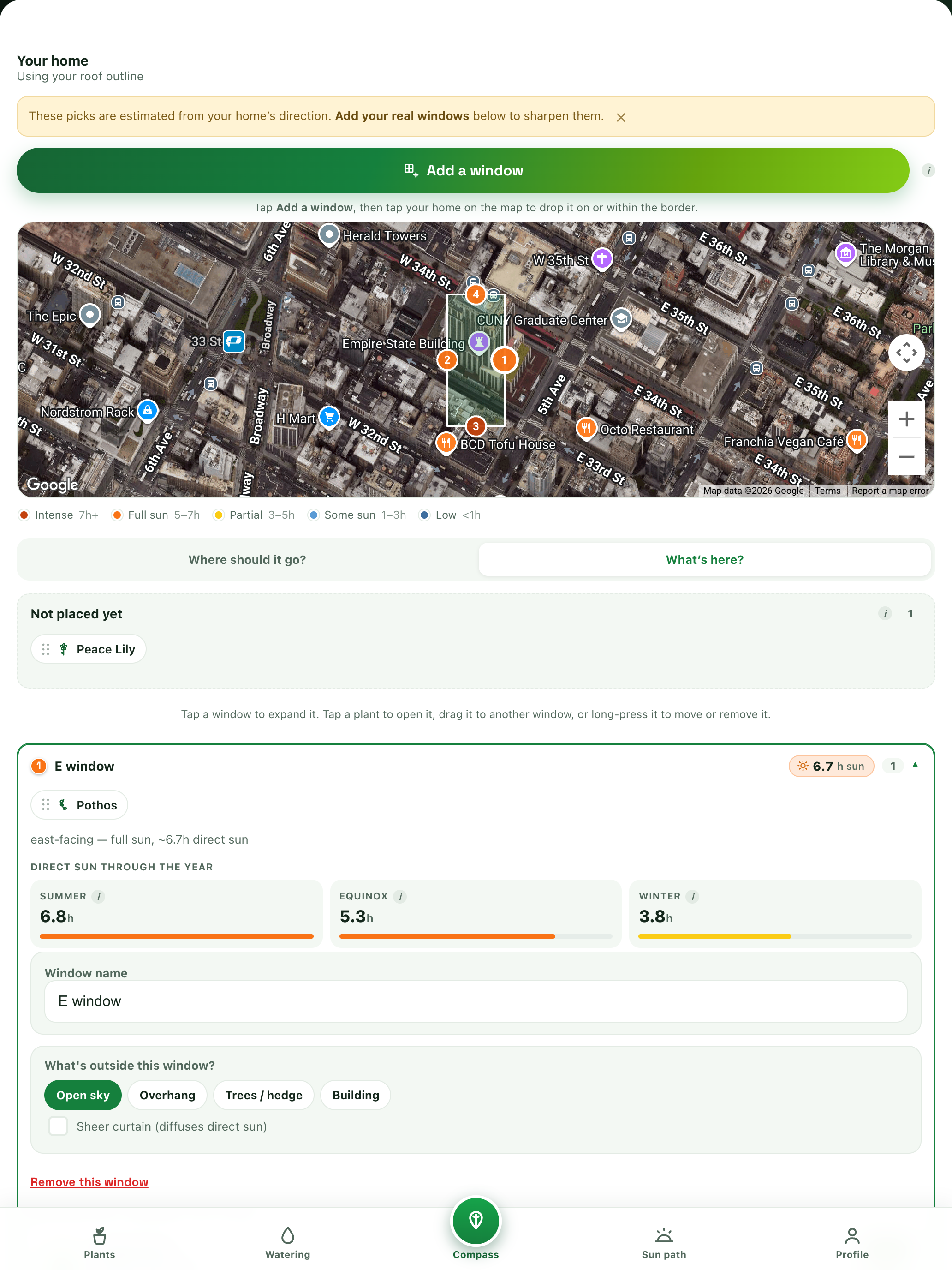Tap the purple church pin near W 35th St
Screen dimensions: 952x1270
pos(601,259)
